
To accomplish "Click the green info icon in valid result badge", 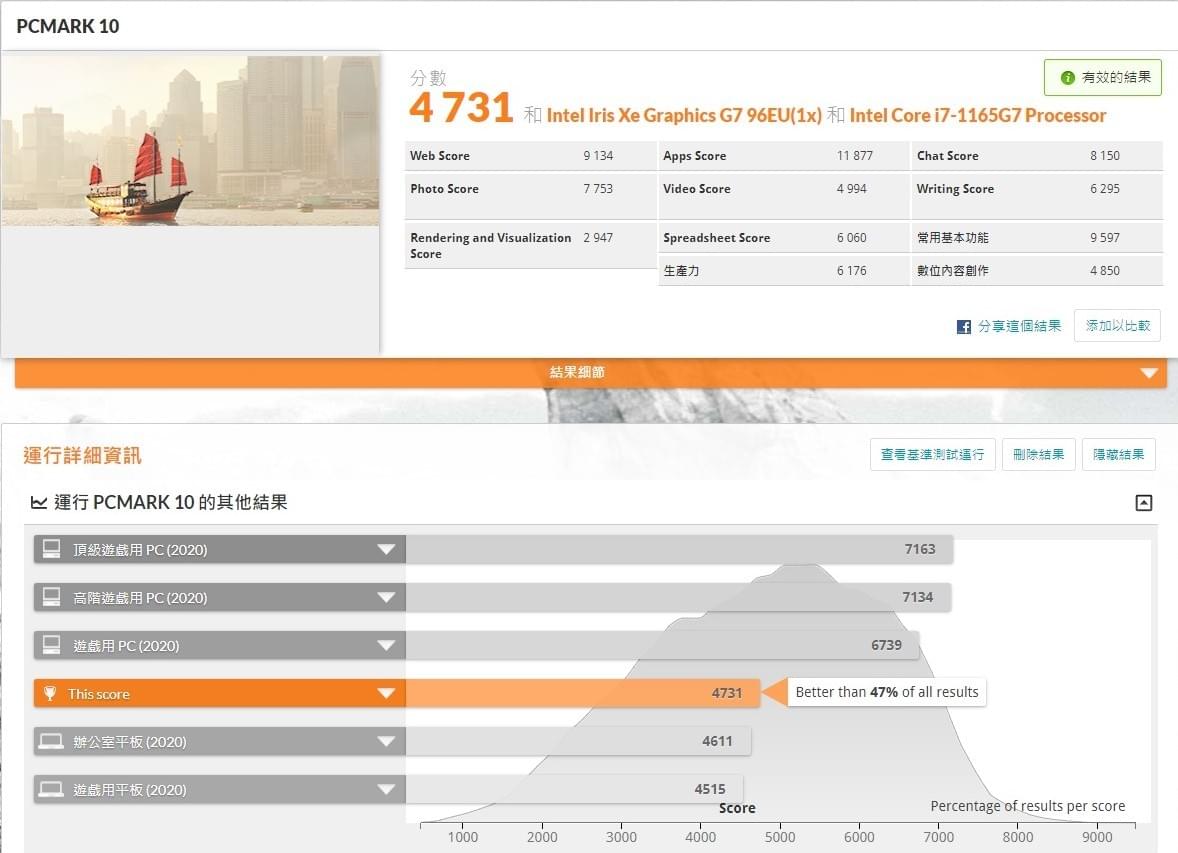I will pyautogui.click(x=1067, y=77).
